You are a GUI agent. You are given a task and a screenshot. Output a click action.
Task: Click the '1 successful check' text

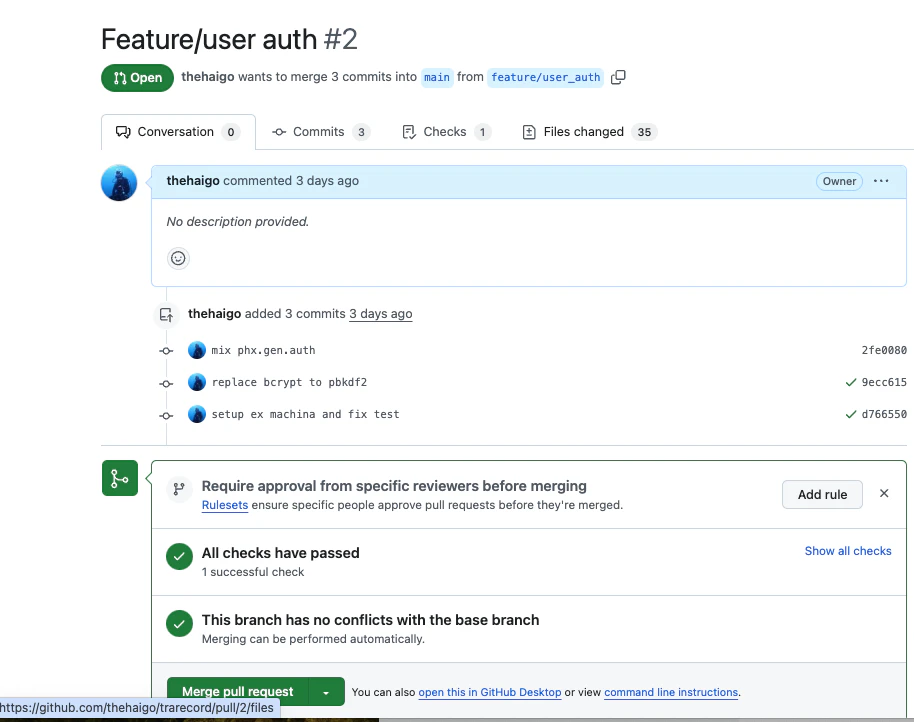(x=253, y=572)
